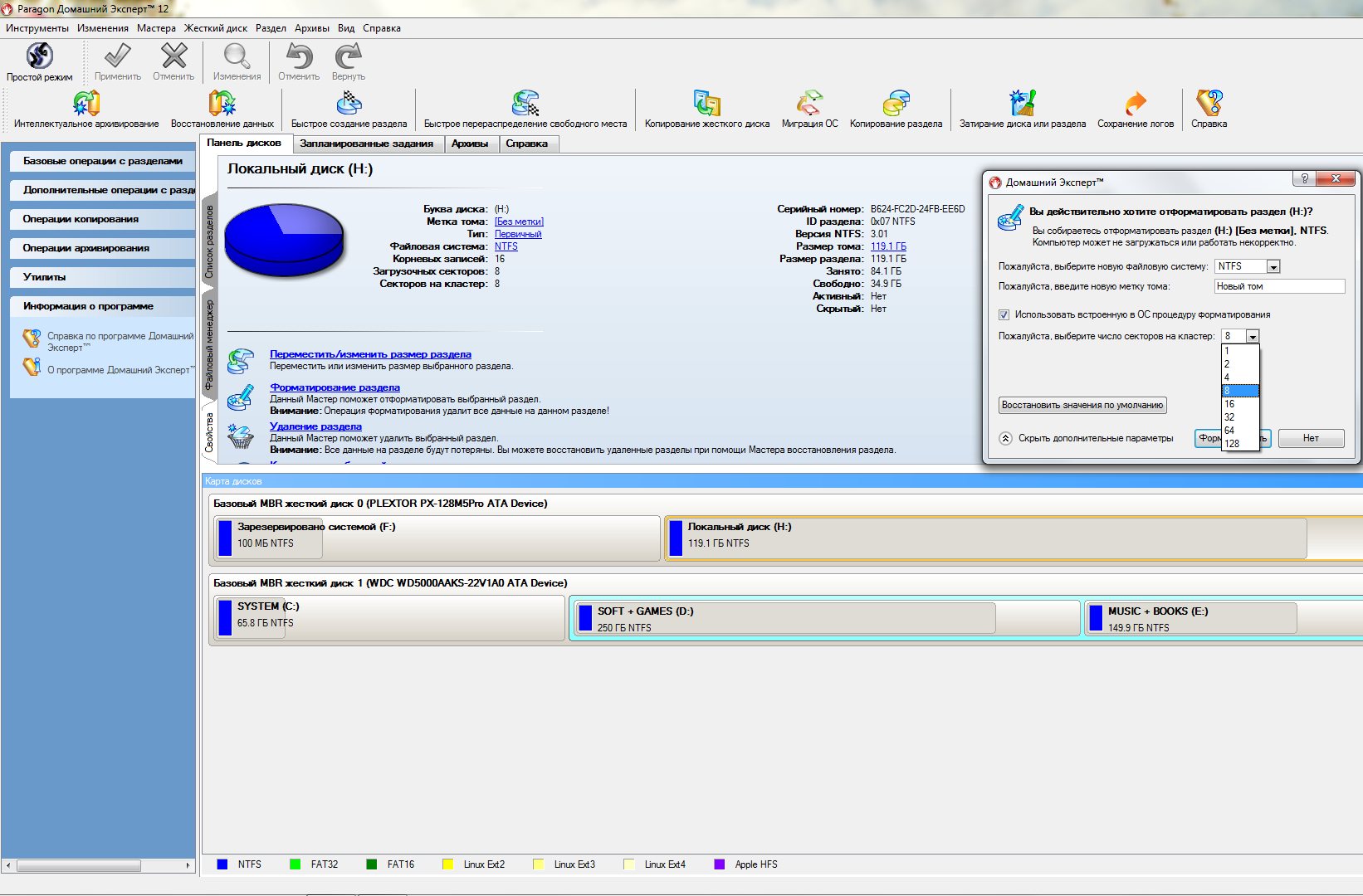The height and width of the screenshot is (896, 1363).
Task: Click the icon beside Удаление раздела
Action: click(x=241, y=436)
